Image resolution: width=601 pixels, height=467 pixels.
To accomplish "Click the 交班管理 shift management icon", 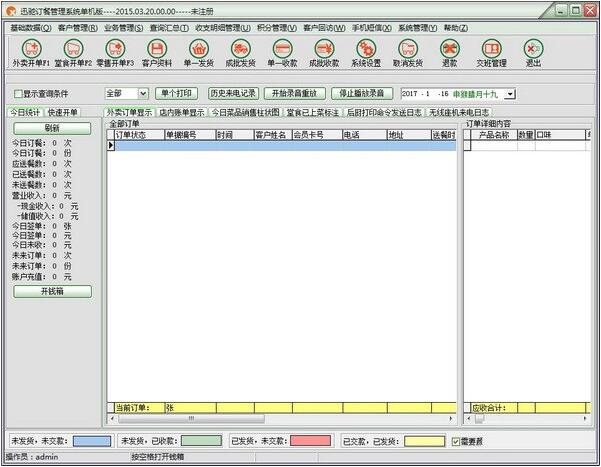I will pyautogui.click(x=491, y=48).
